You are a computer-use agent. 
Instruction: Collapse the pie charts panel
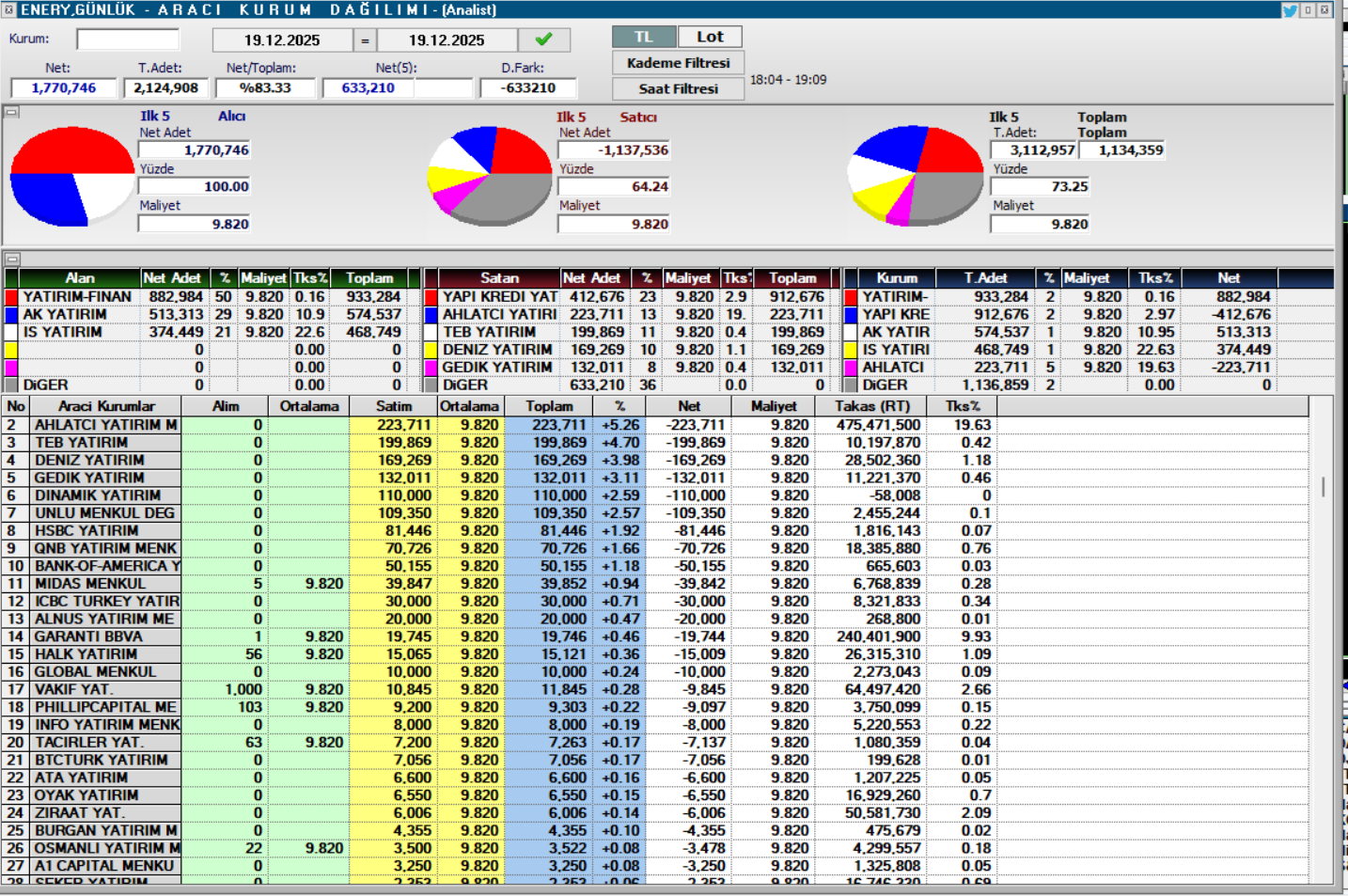pos(11,112)
